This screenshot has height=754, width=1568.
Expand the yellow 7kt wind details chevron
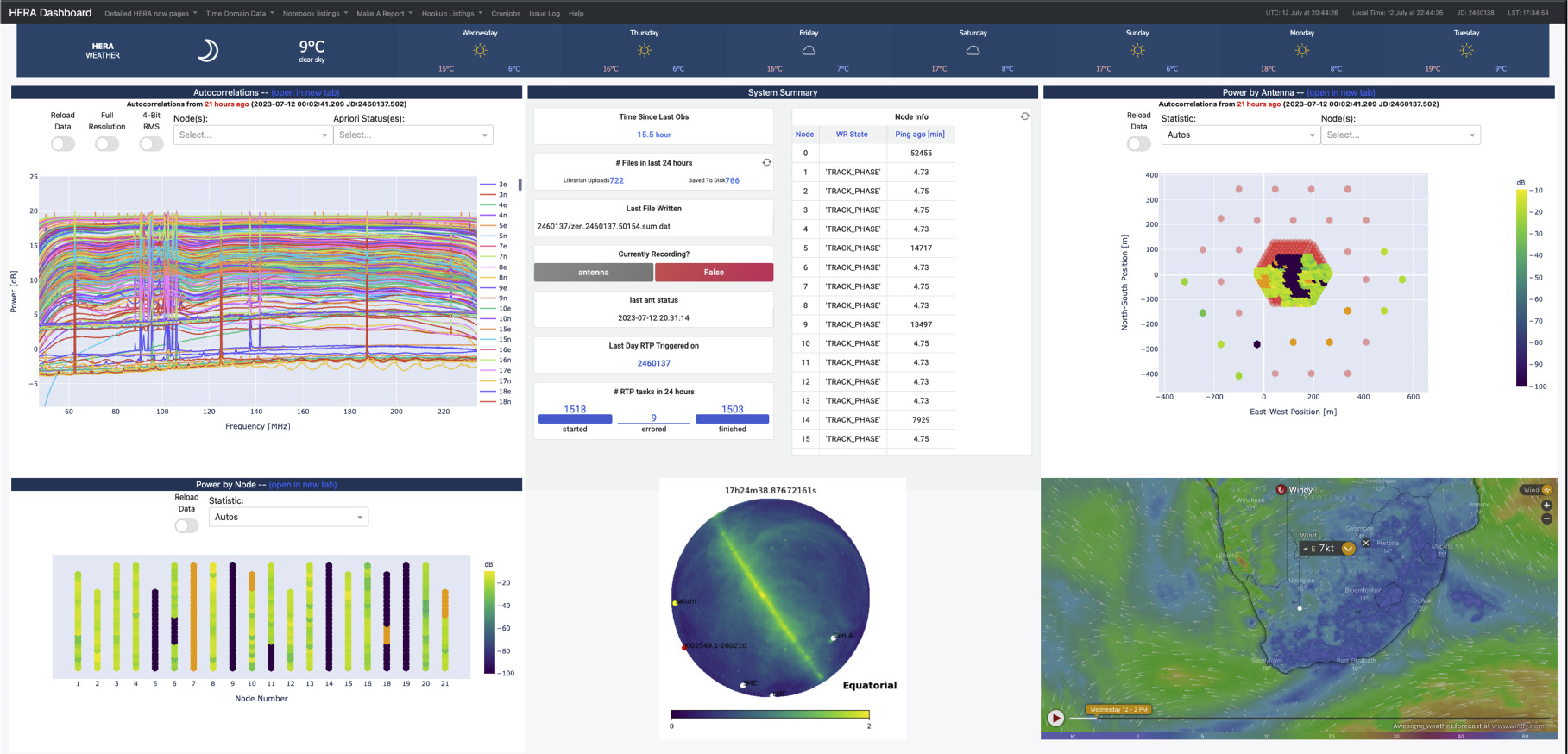click(x=1348, y=549)
